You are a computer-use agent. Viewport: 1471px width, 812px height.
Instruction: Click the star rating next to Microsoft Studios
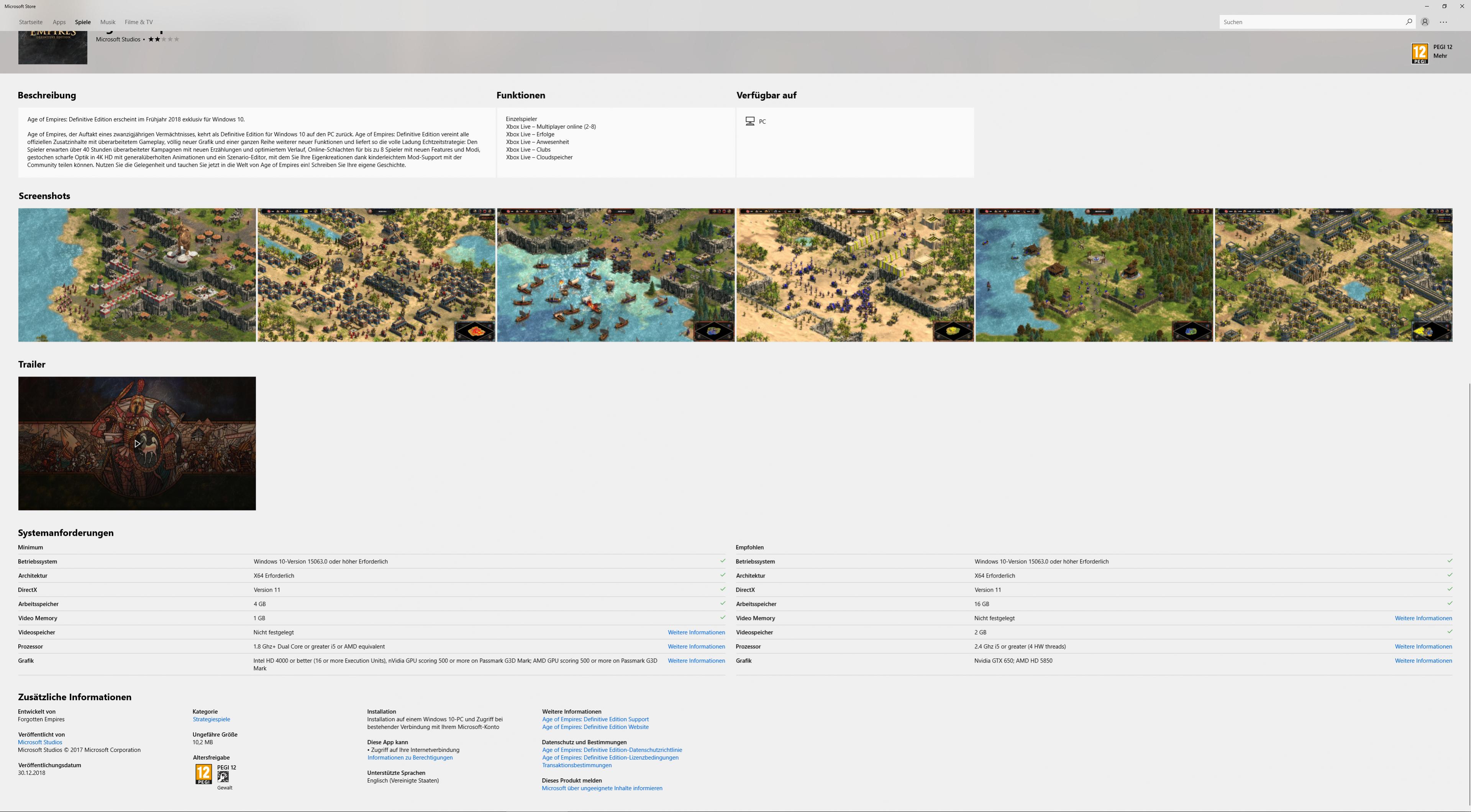[163, 39]
